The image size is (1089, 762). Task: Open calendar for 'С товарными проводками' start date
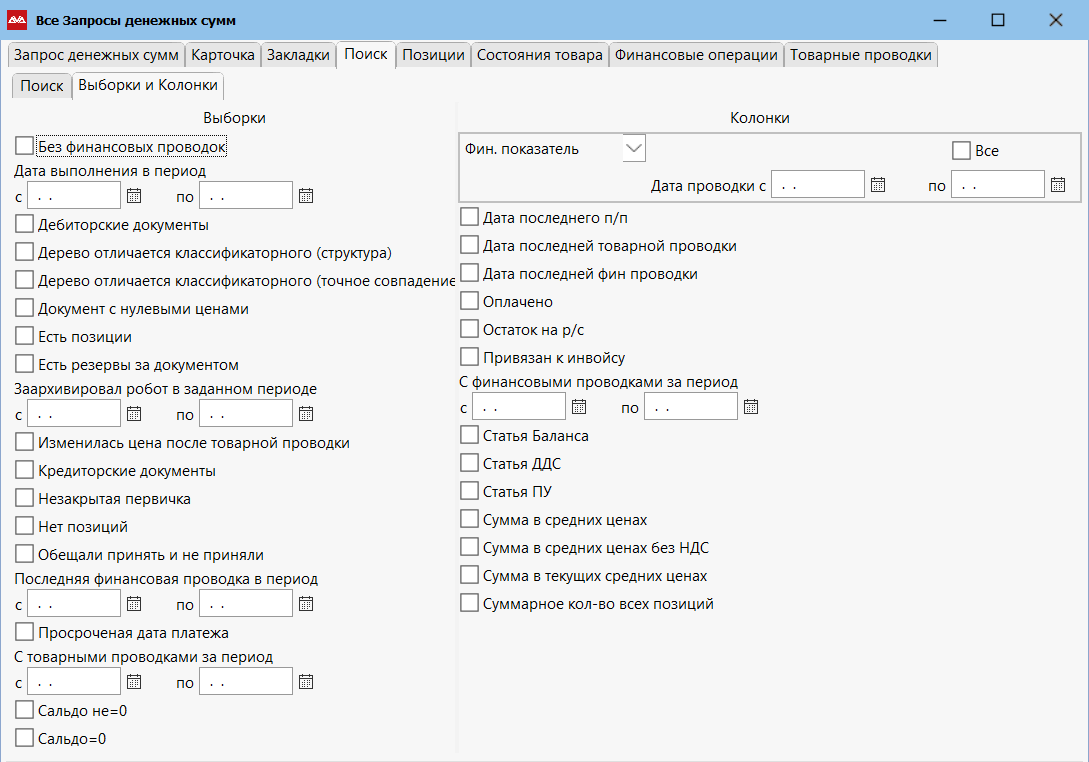click(134, 682)
